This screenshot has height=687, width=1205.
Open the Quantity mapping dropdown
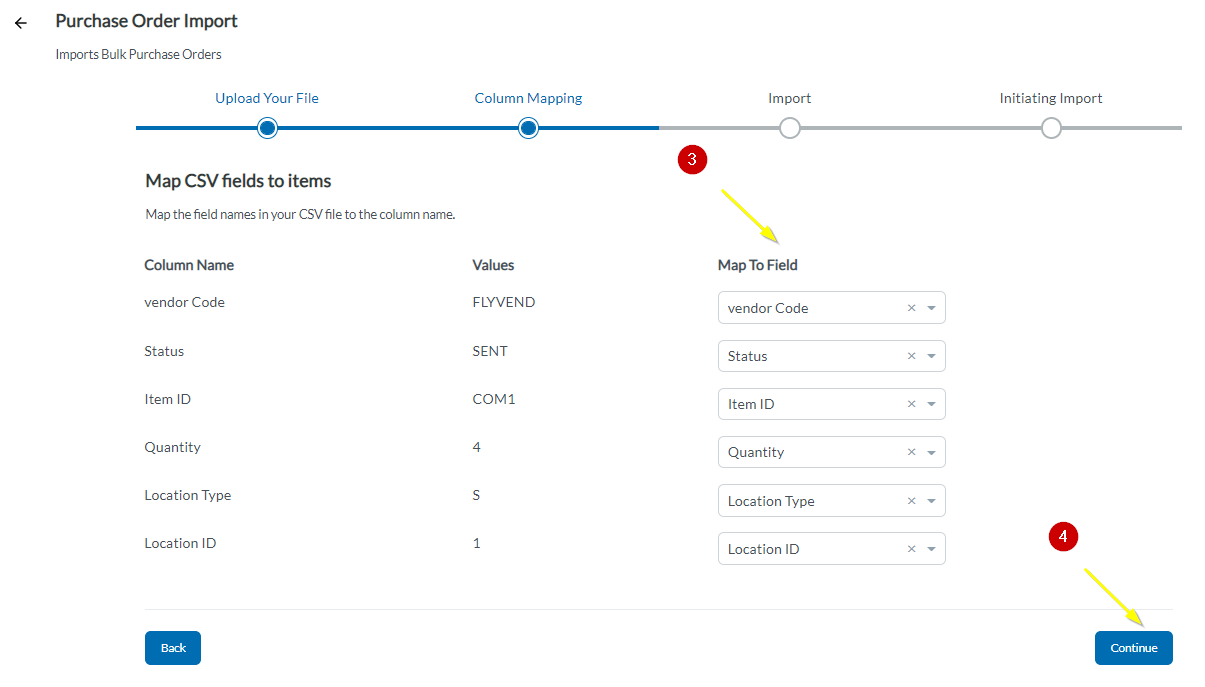coord(931,451)
